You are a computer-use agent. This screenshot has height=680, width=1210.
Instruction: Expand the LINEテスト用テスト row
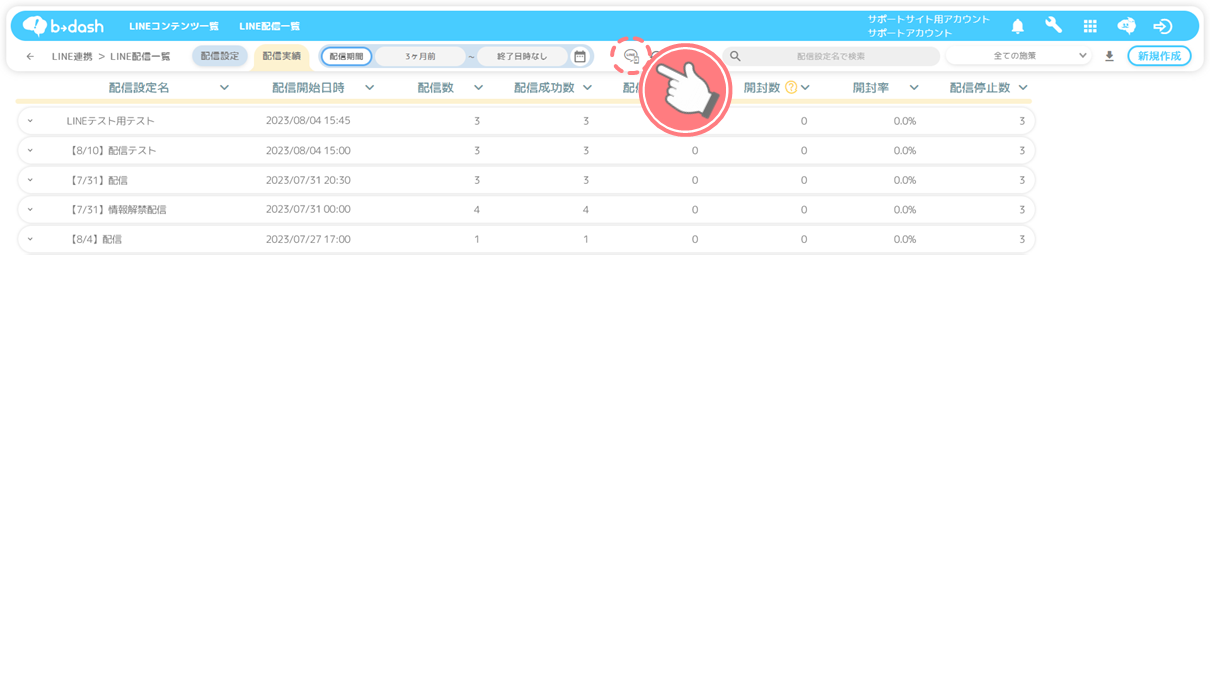pyautogui.click(x=30, y=121)
